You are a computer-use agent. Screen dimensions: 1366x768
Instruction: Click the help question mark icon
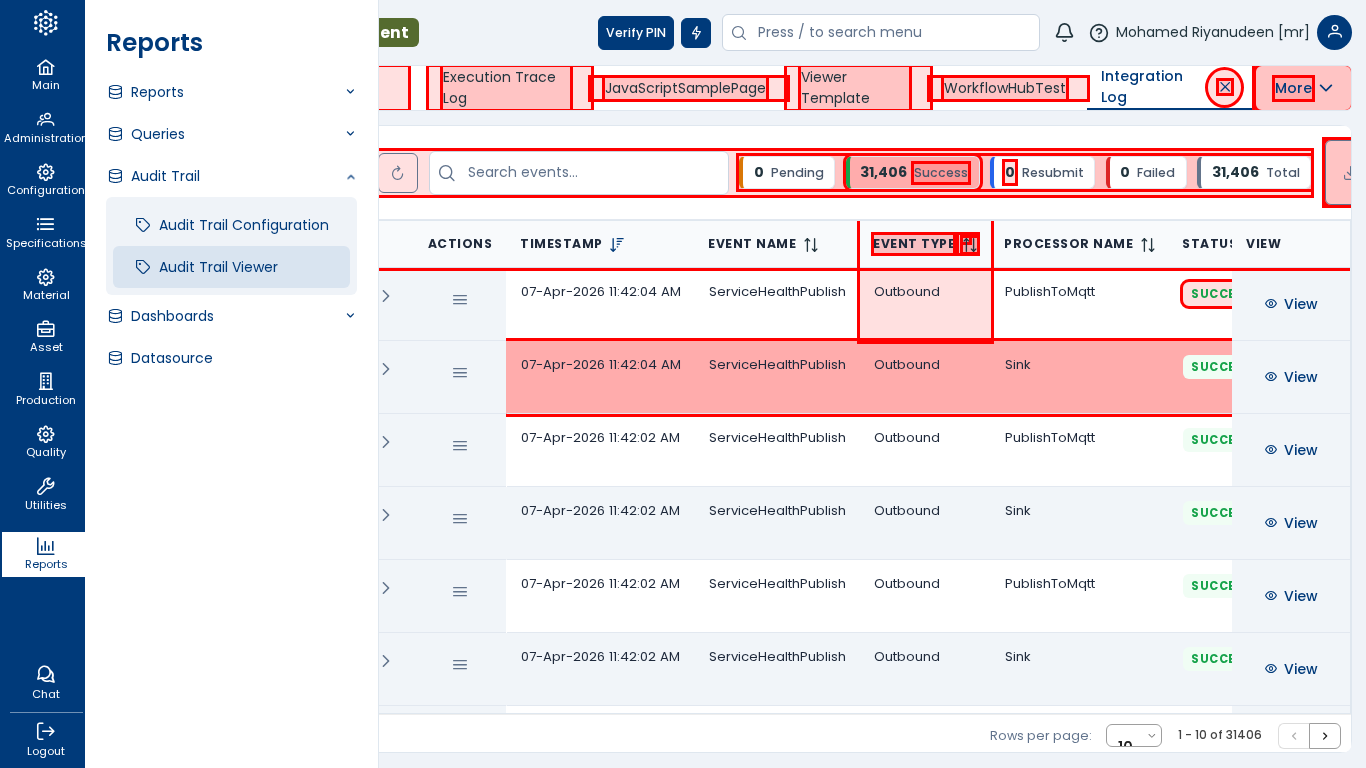click(x=1098, y=33)
